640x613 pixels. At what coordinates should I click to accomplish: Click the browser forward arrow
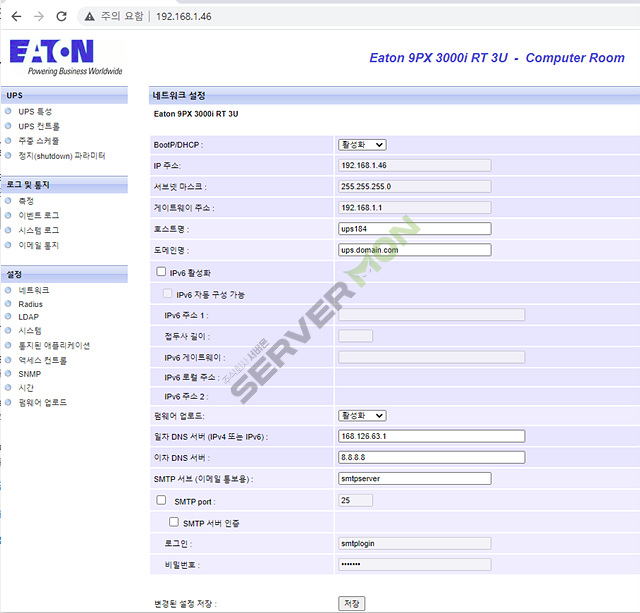tap(39, 16)
